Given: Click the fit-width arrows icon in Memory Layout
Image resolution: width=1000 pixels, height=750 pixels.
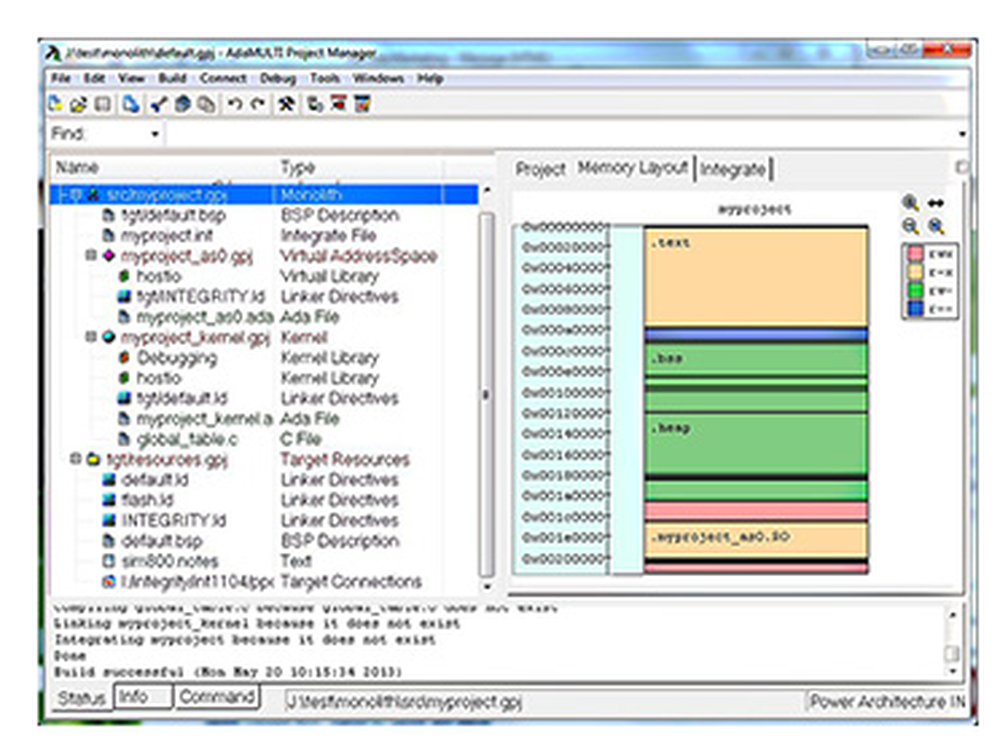Looking at the screenshot, I should [937, 203].
